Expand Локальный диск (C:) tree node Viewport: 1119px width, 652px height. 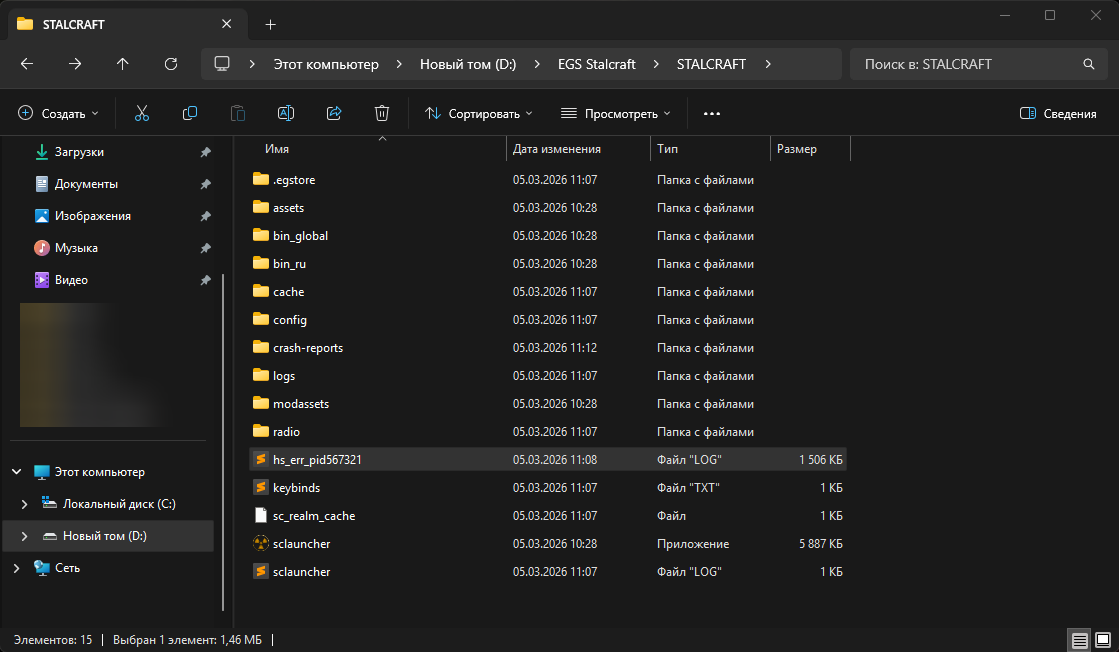pos(23,504)
